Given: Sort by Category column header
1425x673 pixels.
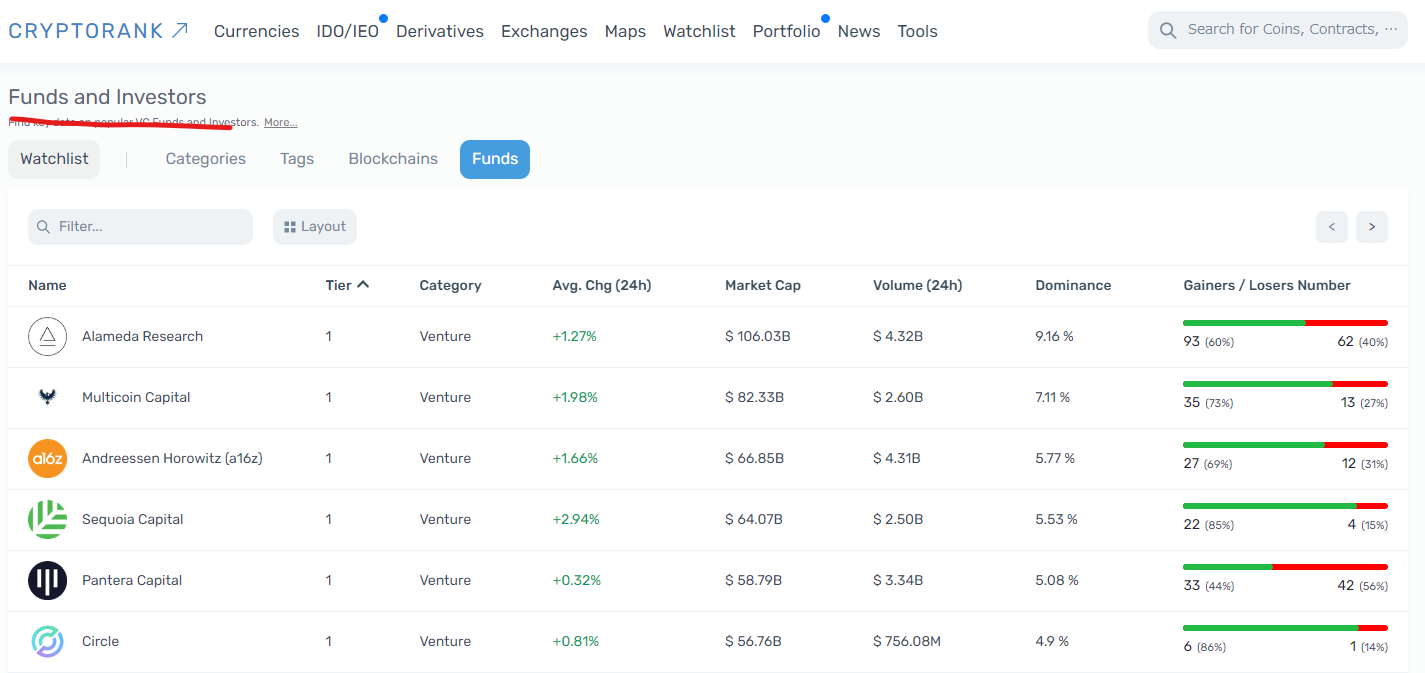Looking at the screenshot, I should click(450, 285).
